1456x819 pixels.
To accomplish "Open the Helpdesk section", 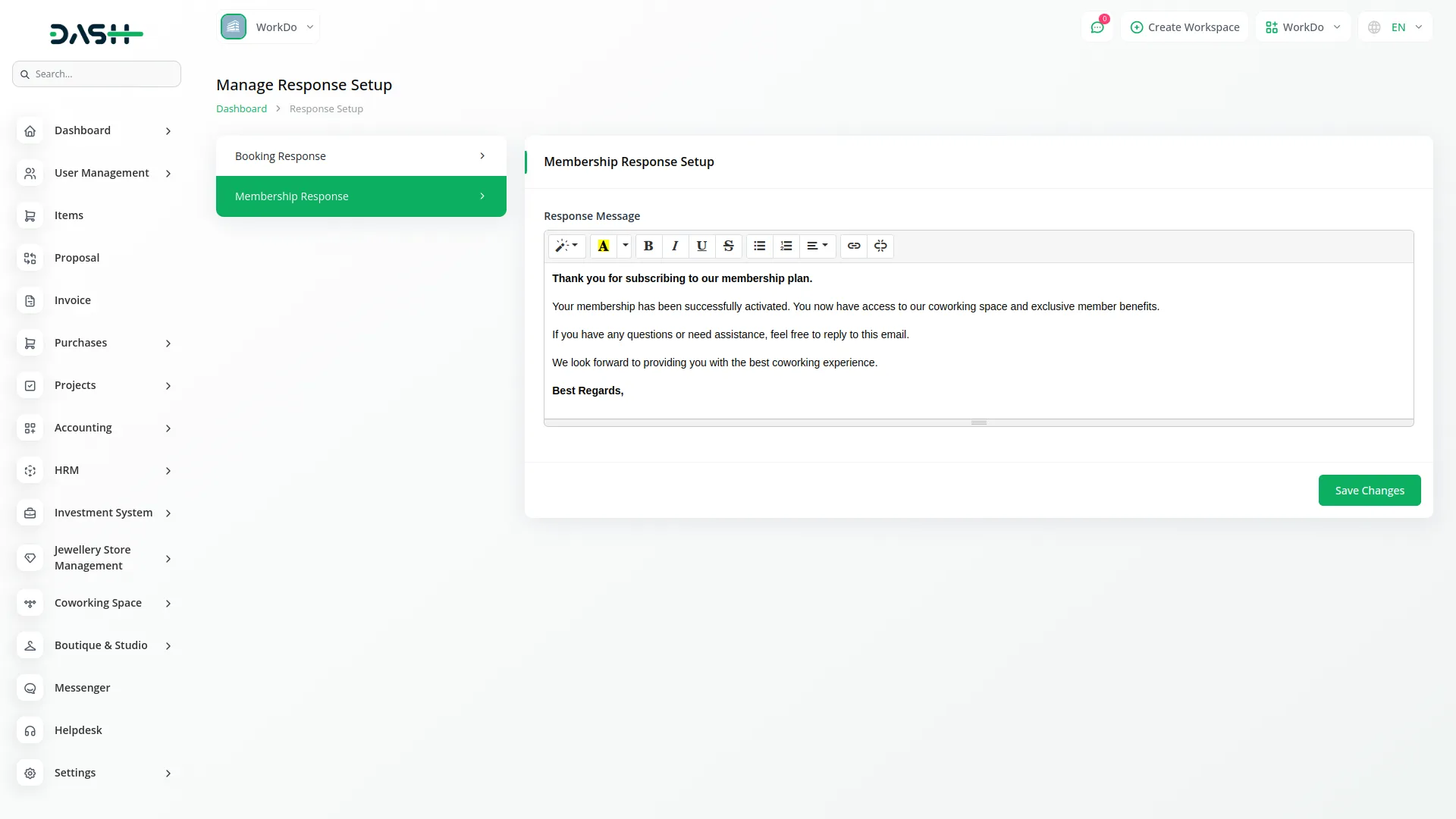I will click(x=79, y=730).
